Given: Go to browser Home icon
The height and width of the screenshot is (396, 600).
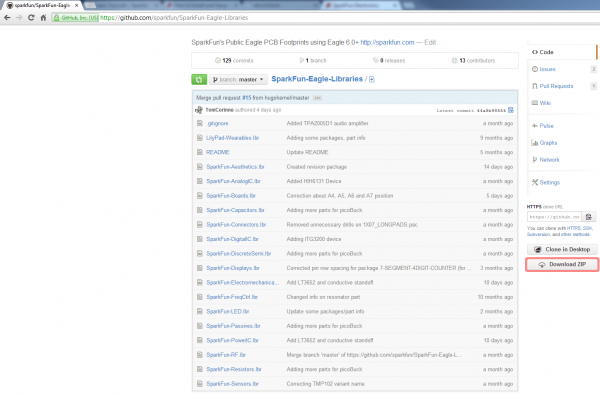Looking at the screenshot, I should 43,18.
